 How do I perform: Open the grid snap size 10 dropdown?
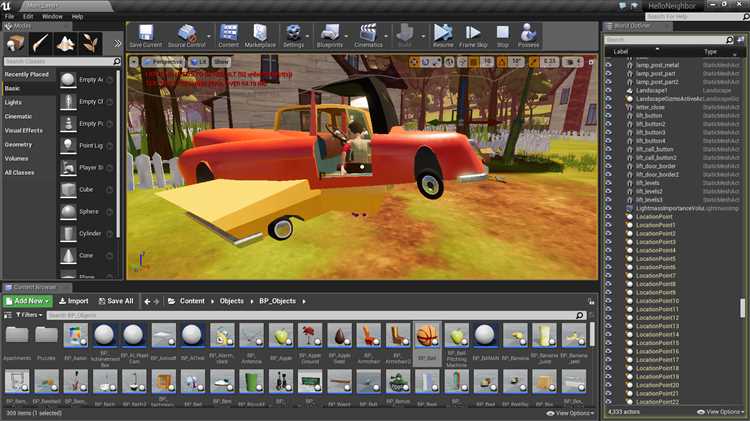click(486, 62)
